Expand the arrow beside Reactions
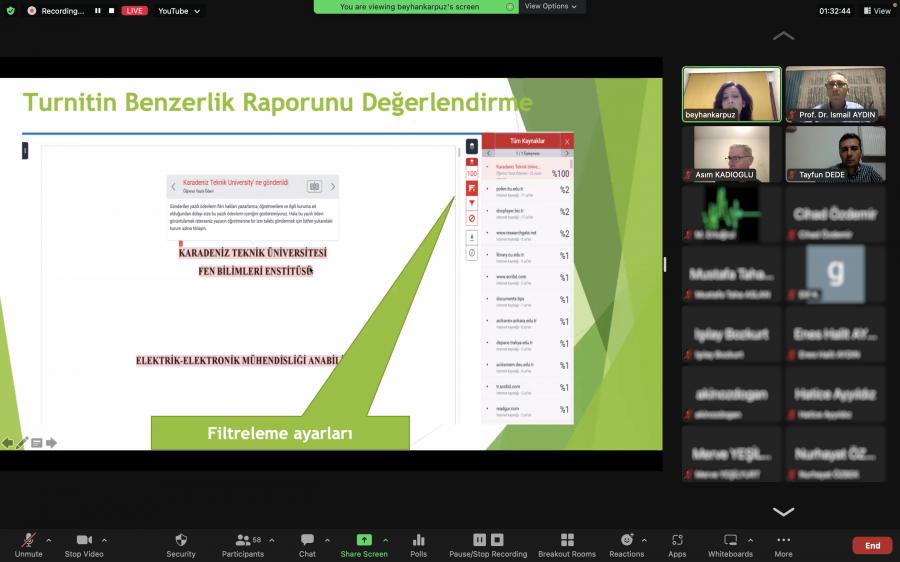The image size is (900, 562). pyautogui.click(x=644, y=540)
